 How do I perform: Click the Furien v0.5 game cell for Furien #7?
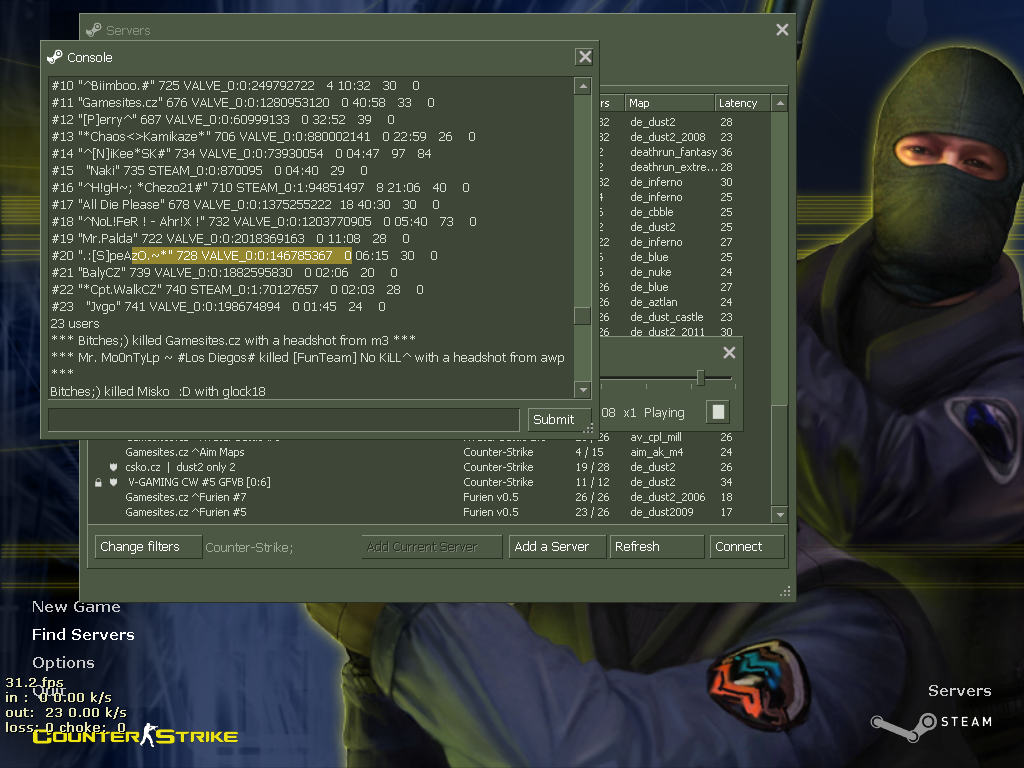click(x=491, y=497)
